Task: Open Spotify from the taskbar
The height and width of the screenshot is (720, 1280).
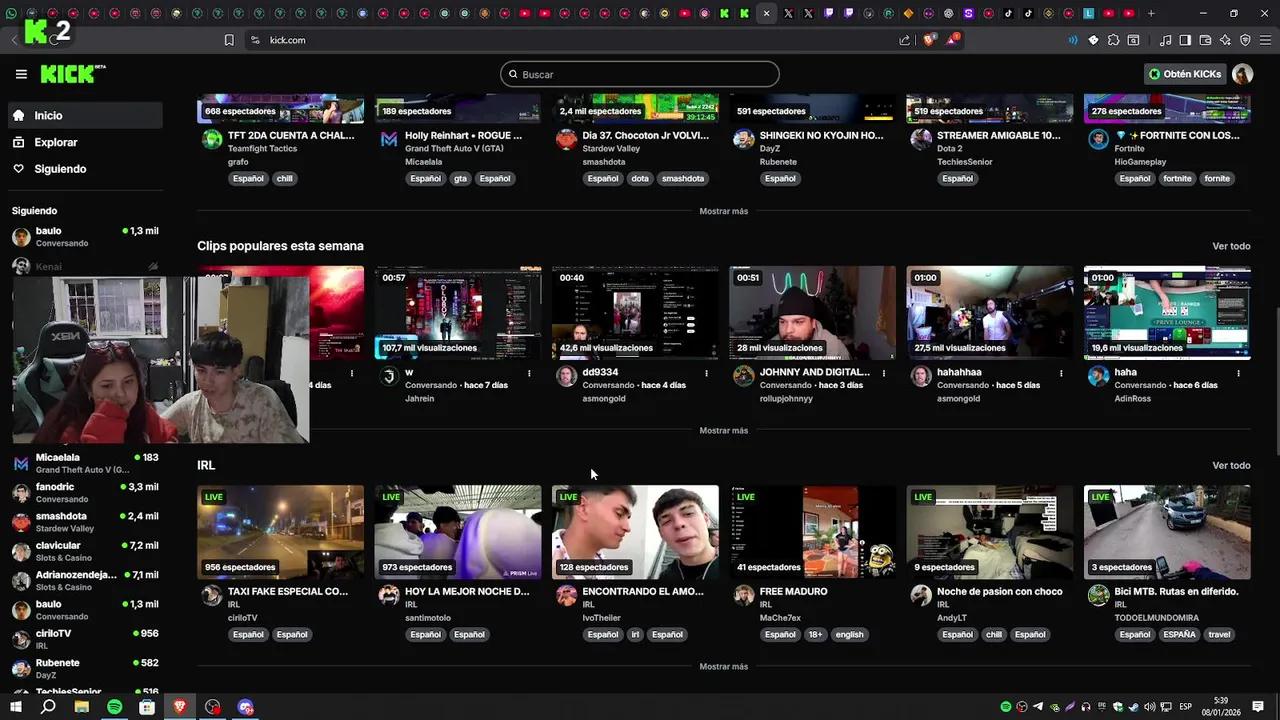Action: point(114,707)
